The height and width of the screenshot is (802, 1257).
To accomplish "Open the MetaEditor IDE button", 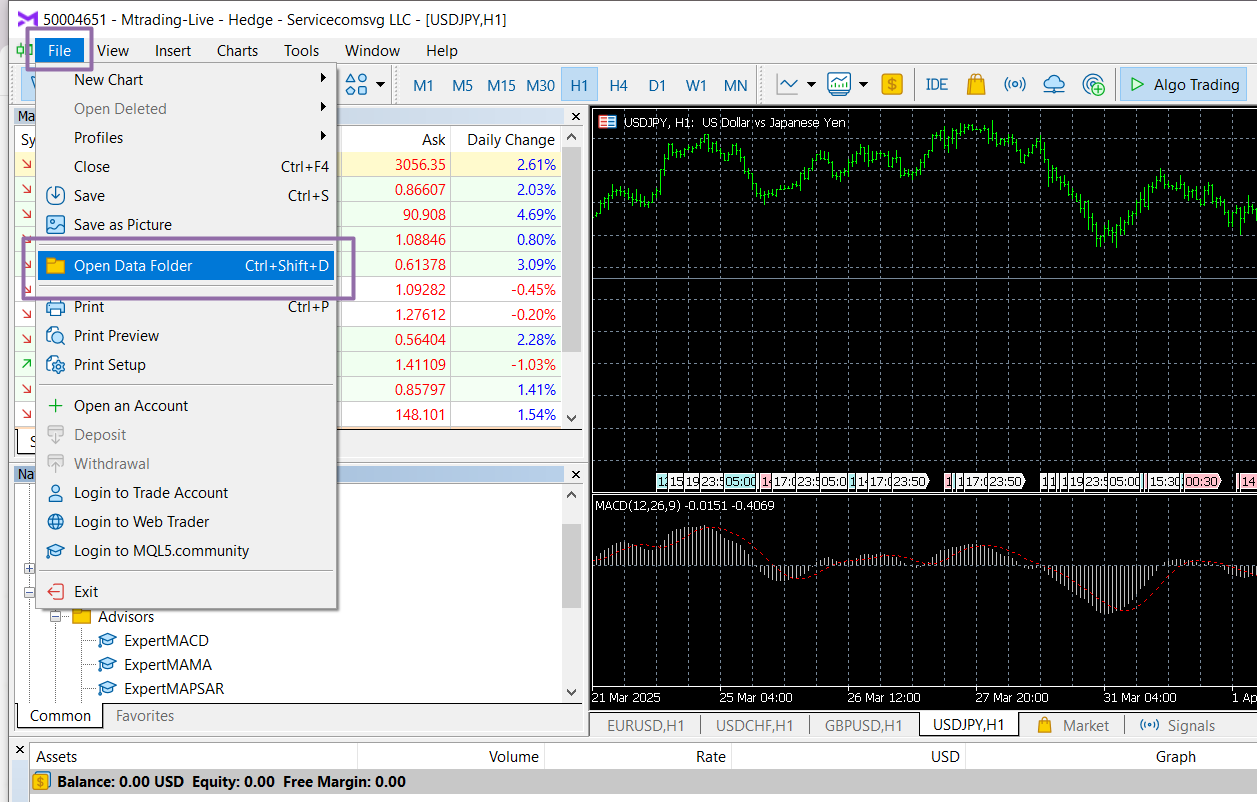I will (937, 84).
